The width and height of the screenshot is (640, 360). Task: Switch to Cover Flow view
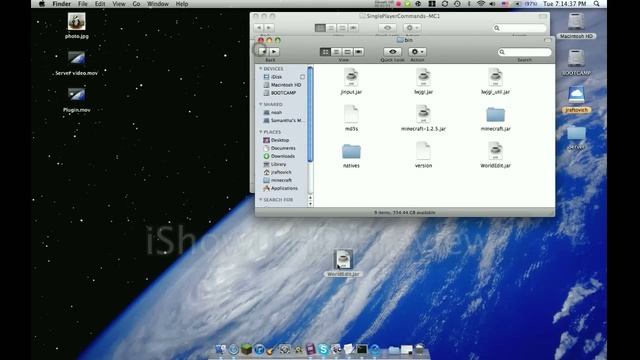[358, 52]
